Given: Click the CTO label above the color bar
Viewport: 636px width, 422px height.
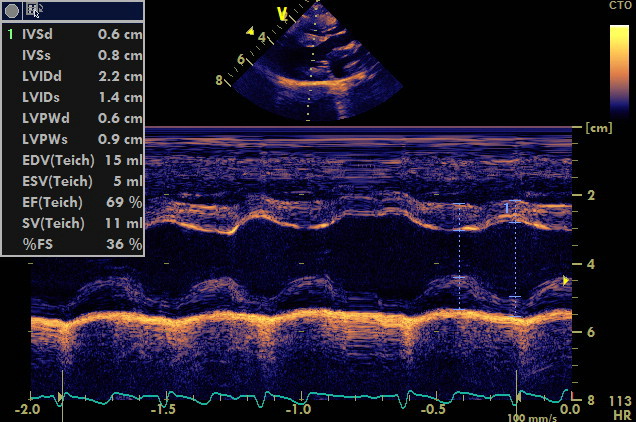Looking at the screenshot, I should tap(618, 7).
